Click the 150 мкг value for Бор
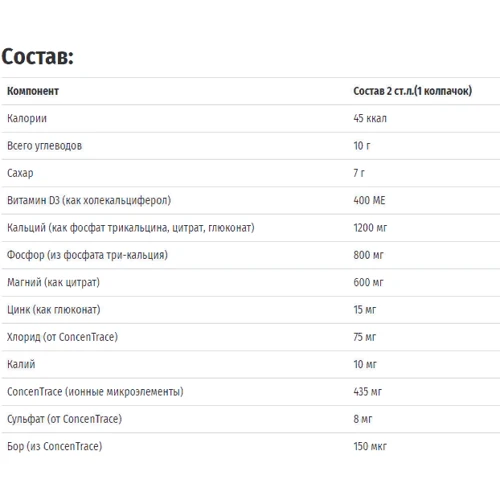 (x=370, y=446)
